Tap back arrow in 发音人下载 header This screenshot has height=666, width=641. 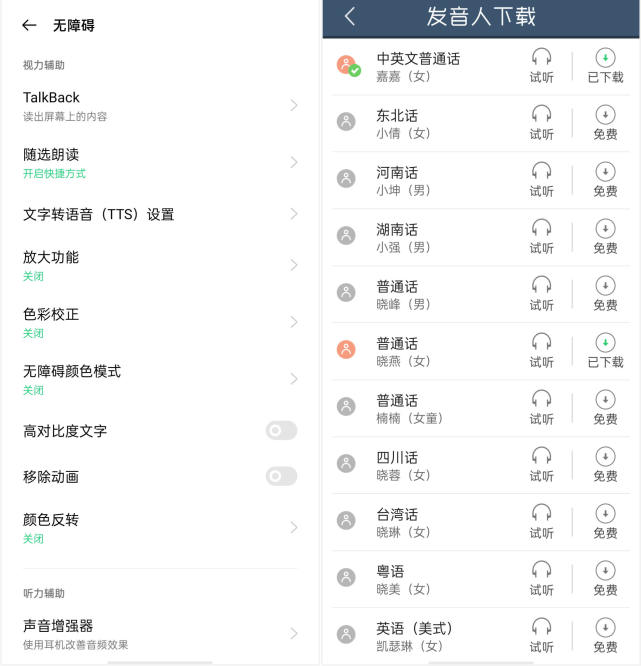tap(350, 17)
